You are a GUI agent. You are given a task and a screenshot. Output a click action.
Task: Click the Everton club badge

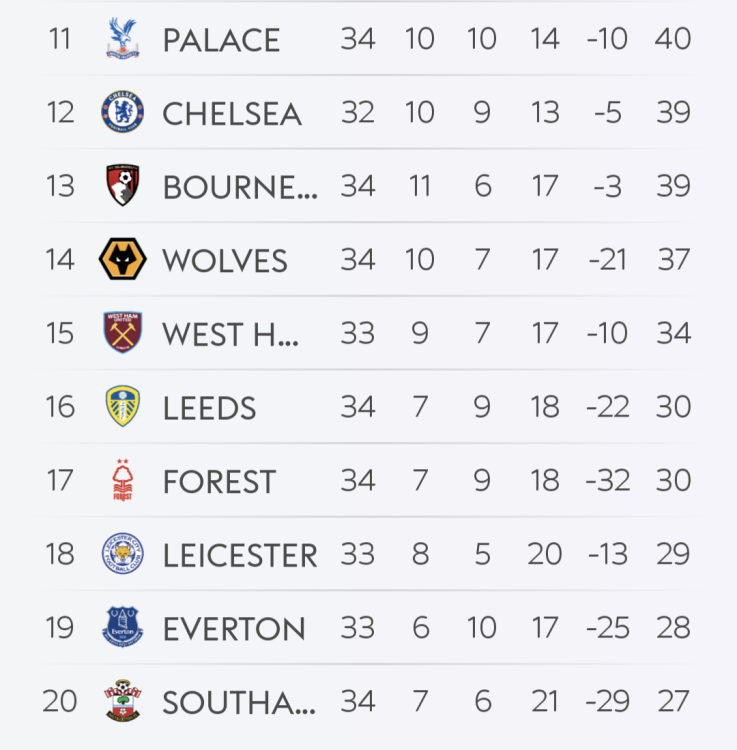click(122, 628)
